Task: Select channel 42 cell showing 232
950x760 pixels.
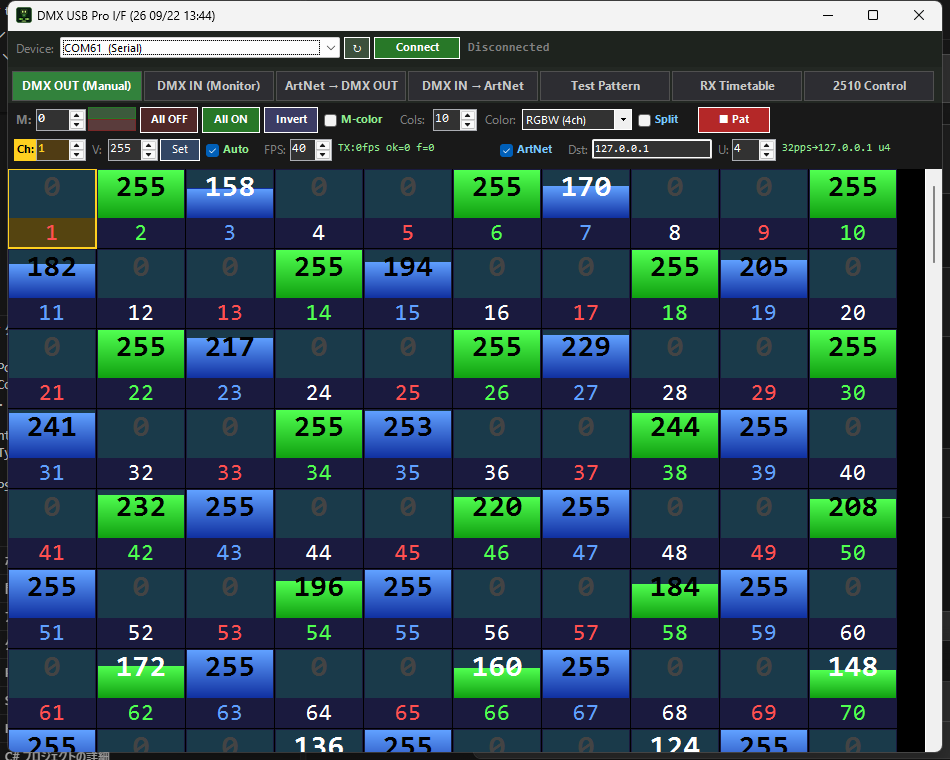Action: click(x=141, y=529)
